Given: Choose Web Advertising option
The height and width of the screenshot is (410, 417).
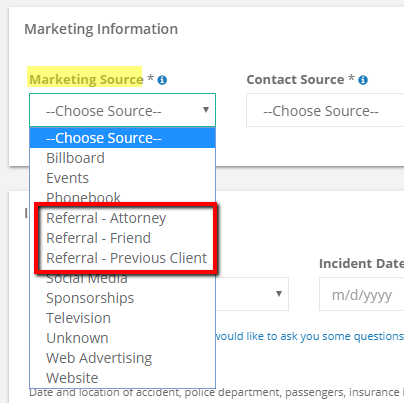Looking at the screenshot, I should point(123,358).
